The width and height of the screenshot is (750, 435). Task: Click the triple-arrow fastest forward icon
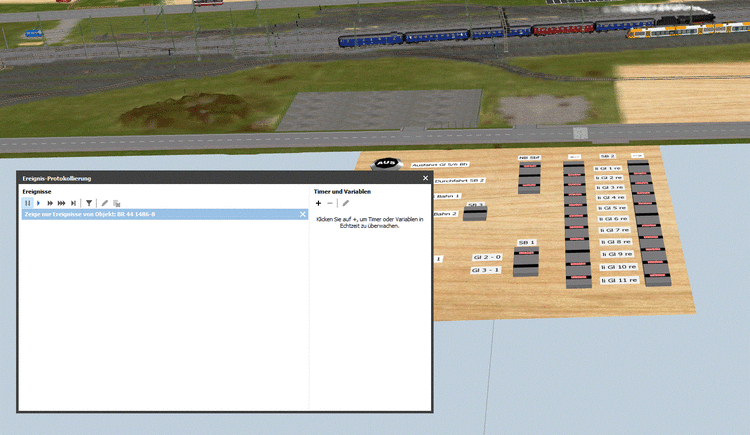tap(61, 203)
